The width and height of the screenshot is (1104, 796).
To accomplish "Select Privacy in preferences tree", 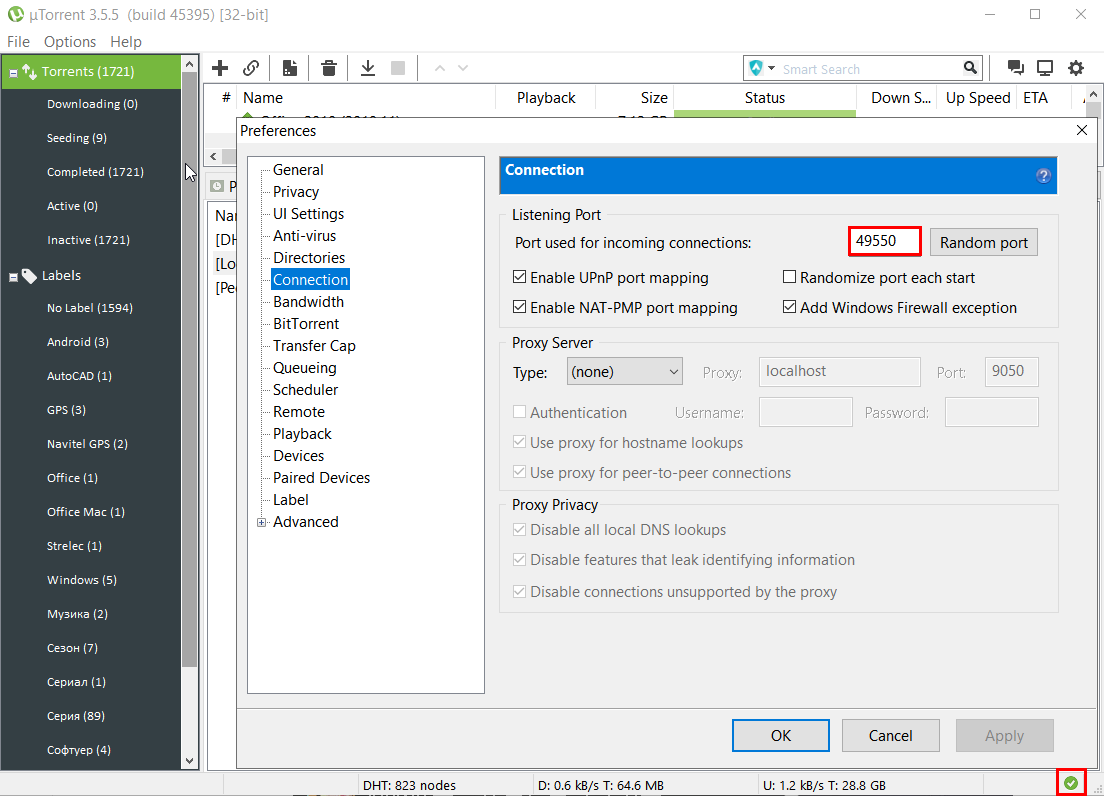I will [296, 191].
